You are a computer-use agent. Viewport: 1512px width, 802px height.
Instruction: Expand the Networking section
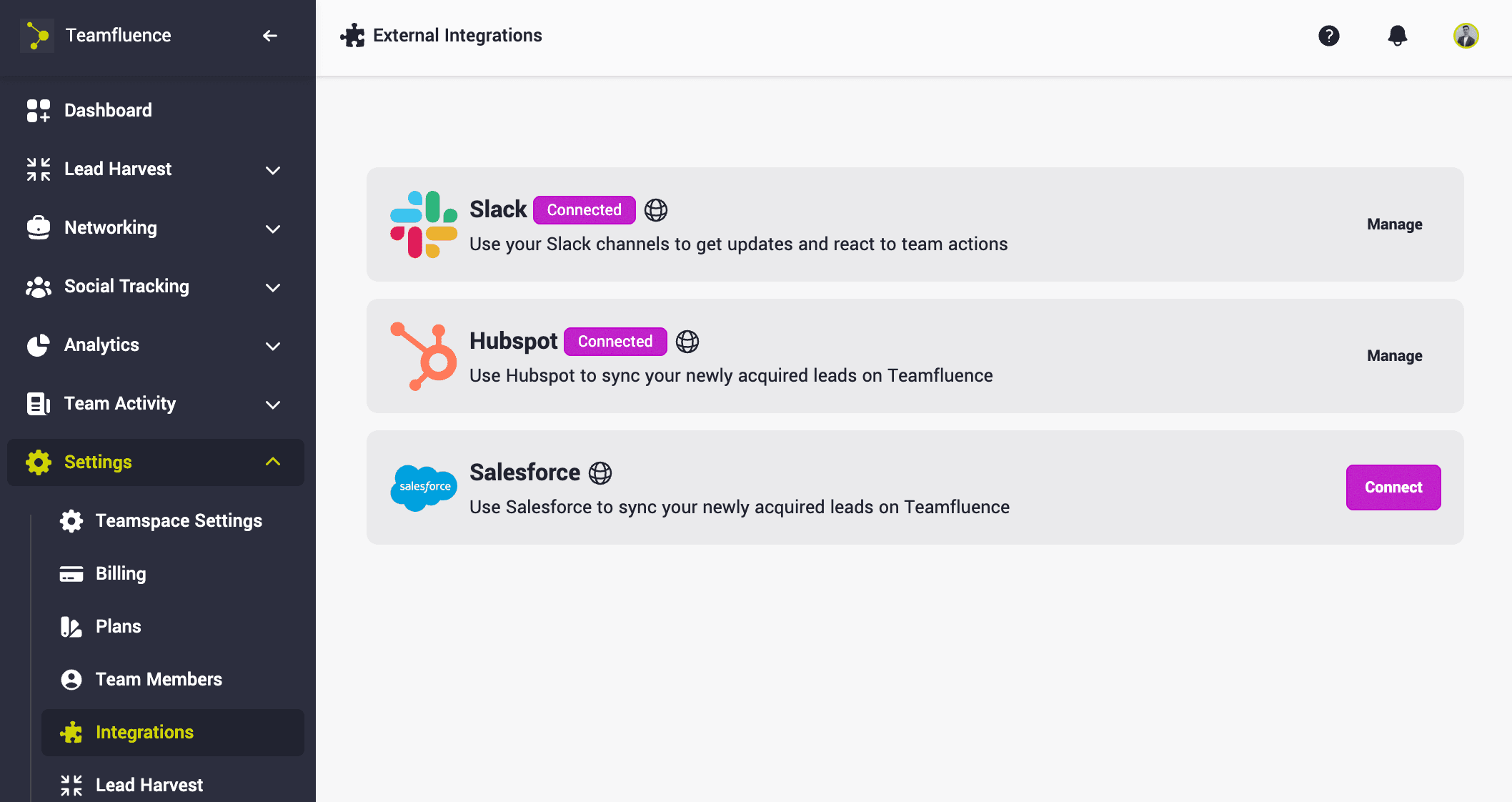pyautogui.click(x=272, y=229)
